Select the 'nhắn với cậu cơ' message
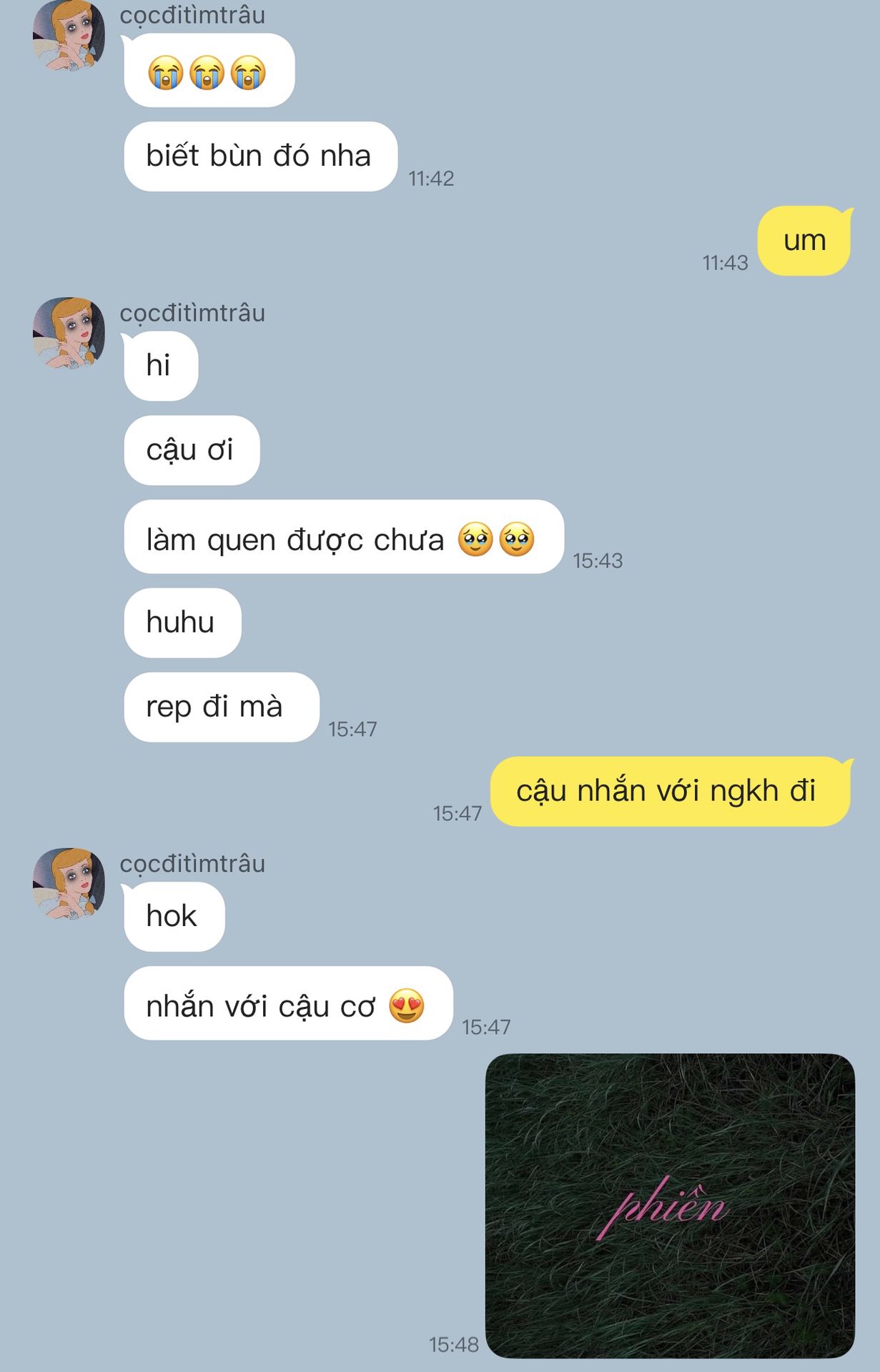The height and width of the screenshot is (1372, 880). tap(288, 1003)
